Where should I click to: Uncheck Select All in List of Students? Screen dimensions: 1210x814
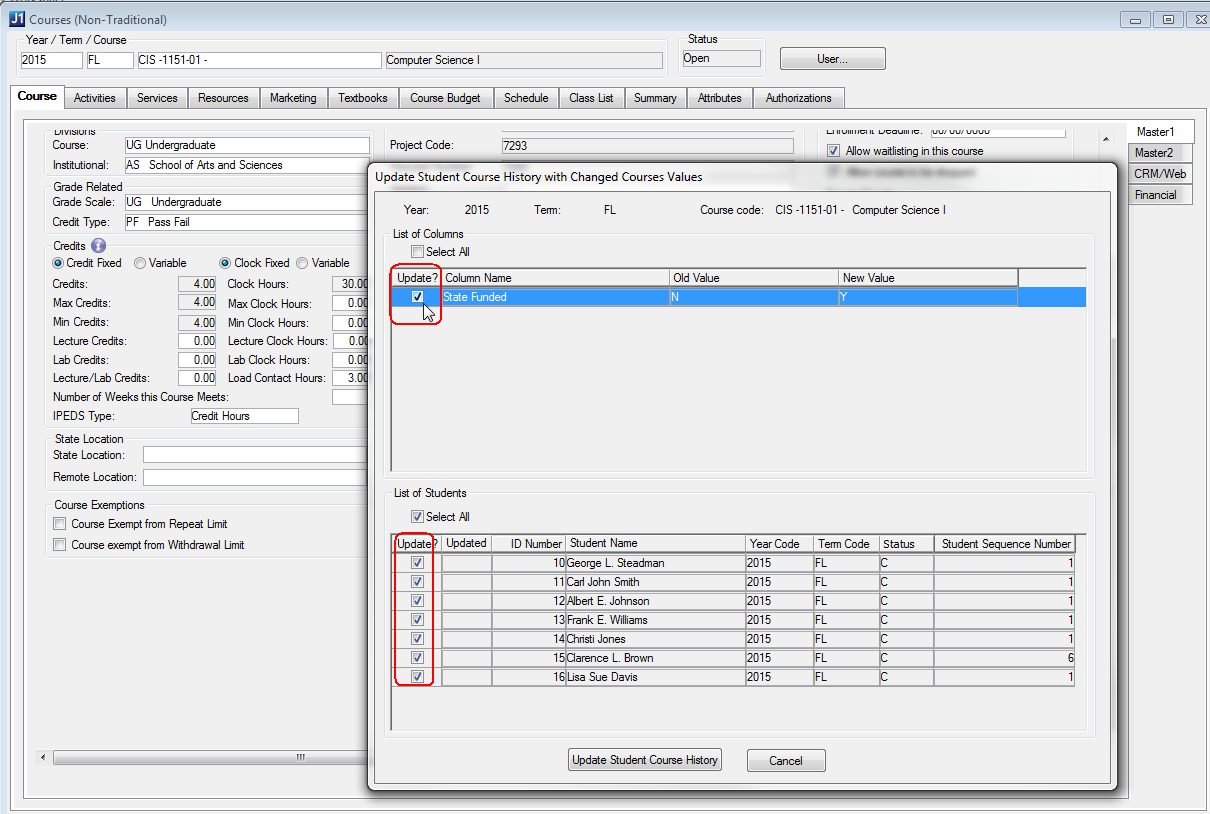pyautogui.click(x=417, y=517)
